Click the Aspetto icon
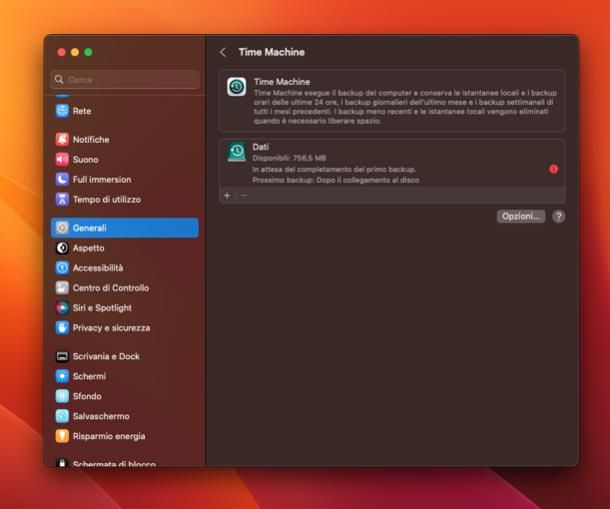610x509 pixels. pos(62,248)
